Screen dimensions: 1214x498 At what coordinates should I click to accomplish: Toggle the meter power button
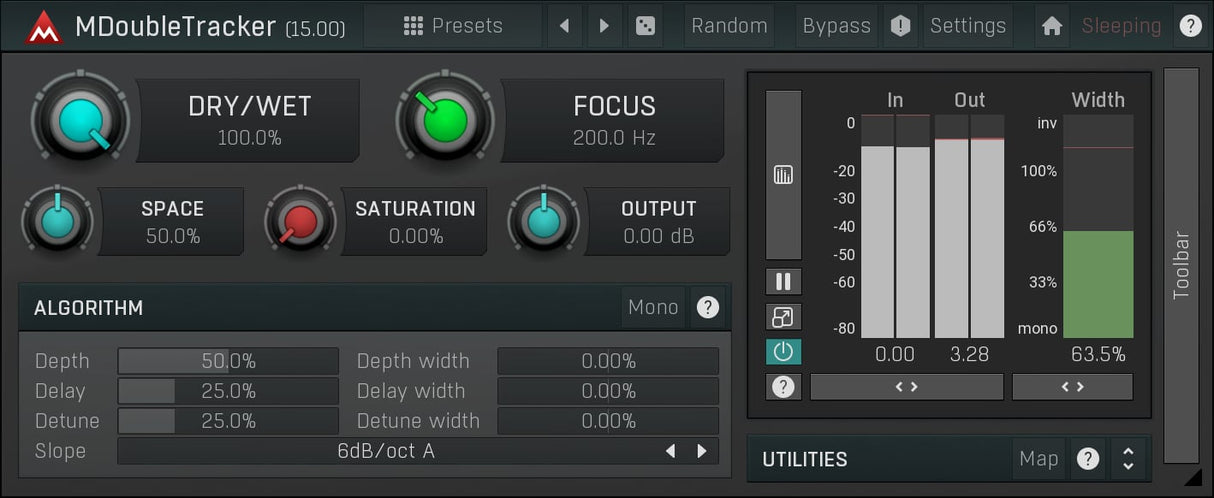point(783,352)
